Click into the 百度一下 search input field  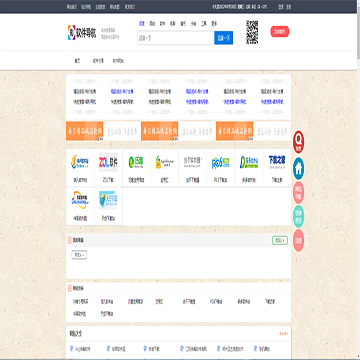(176, 38)
